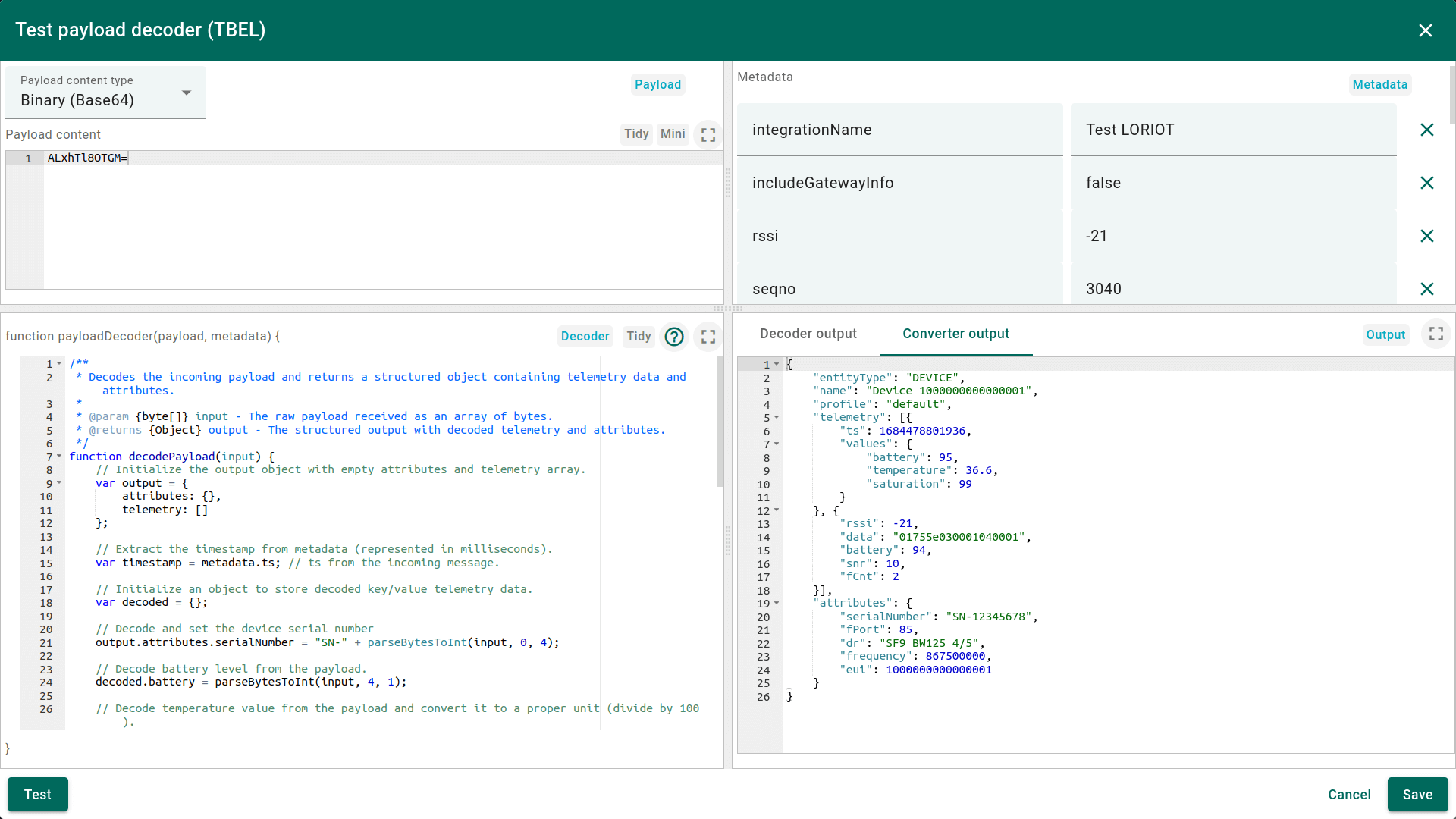
Task: Select the Converter output tab
Action: pos(955,334)
